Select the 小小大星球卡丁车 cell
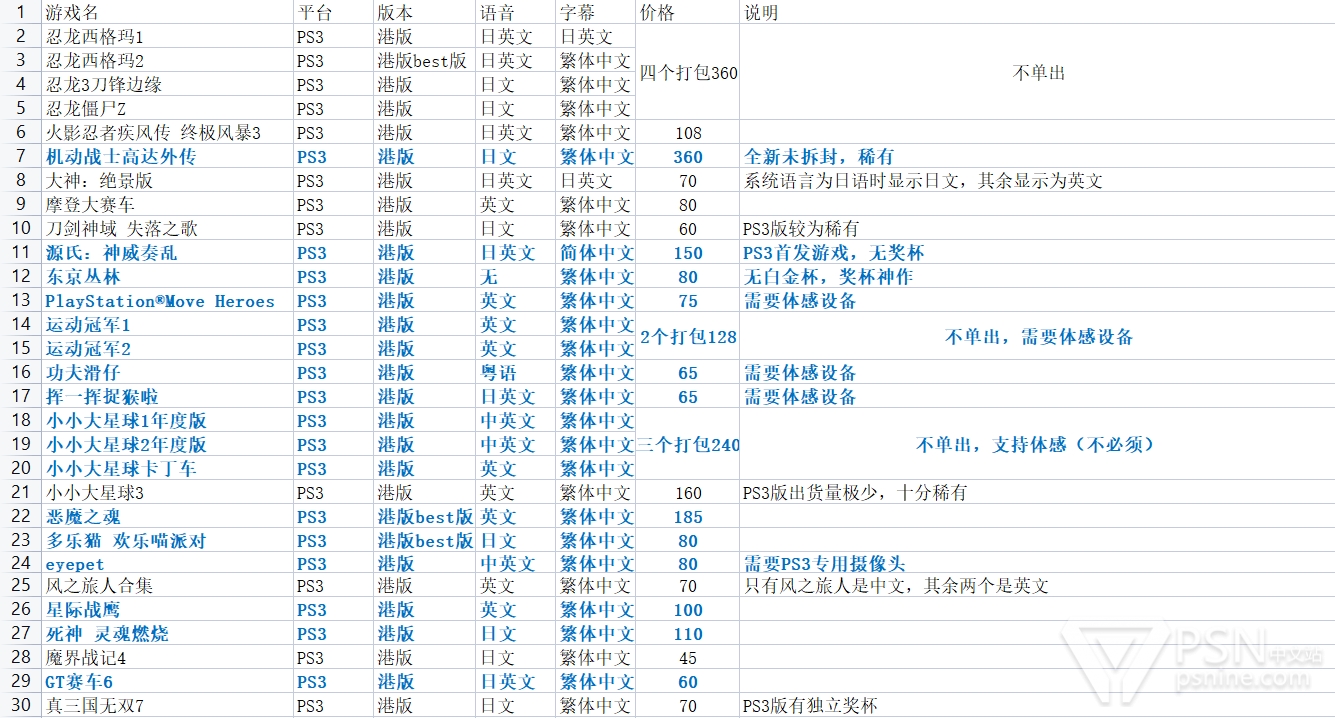 [168, 468]
